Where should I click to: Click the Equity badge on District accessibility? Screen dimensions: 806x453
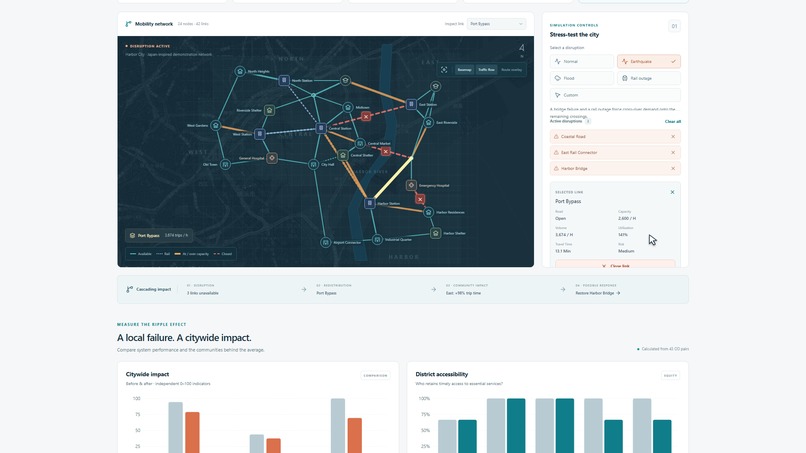[670, 375]
